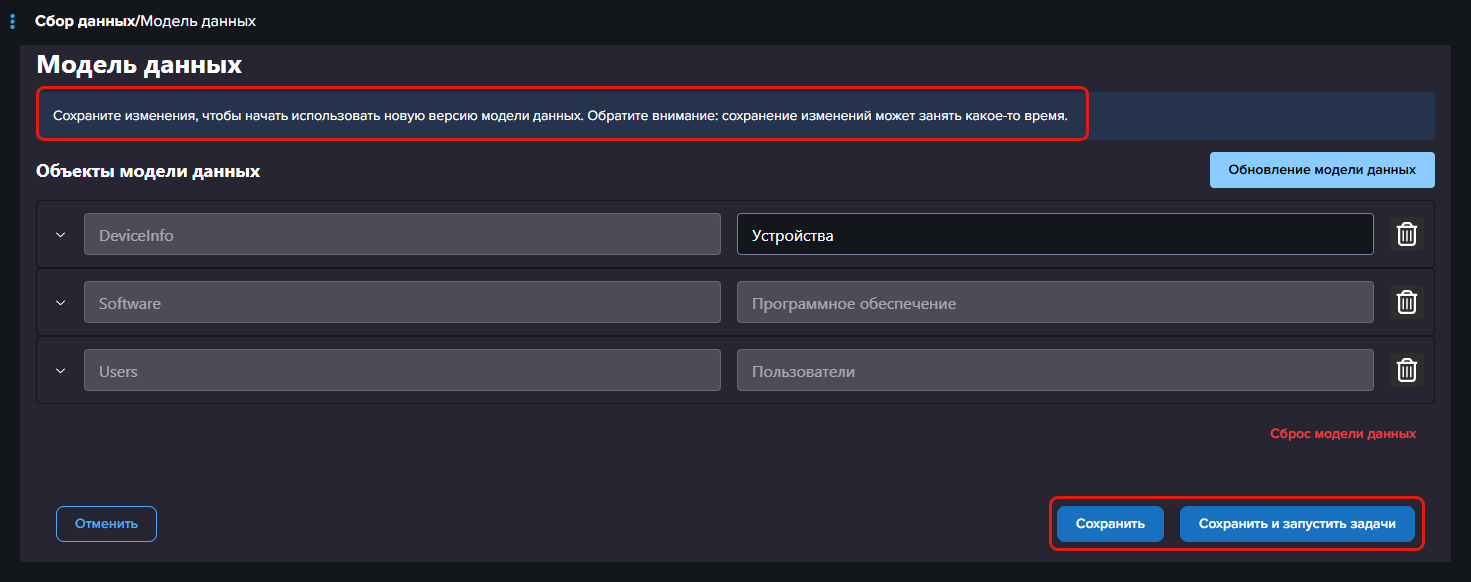Click the 'Пользователи' name field

tap(1054, 371)
